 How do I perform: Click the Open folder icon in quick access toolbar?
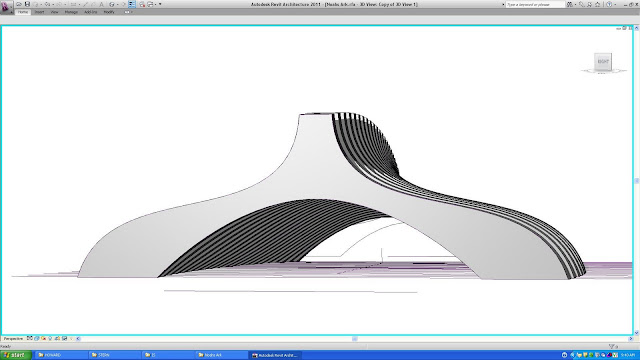coord(19,4)
